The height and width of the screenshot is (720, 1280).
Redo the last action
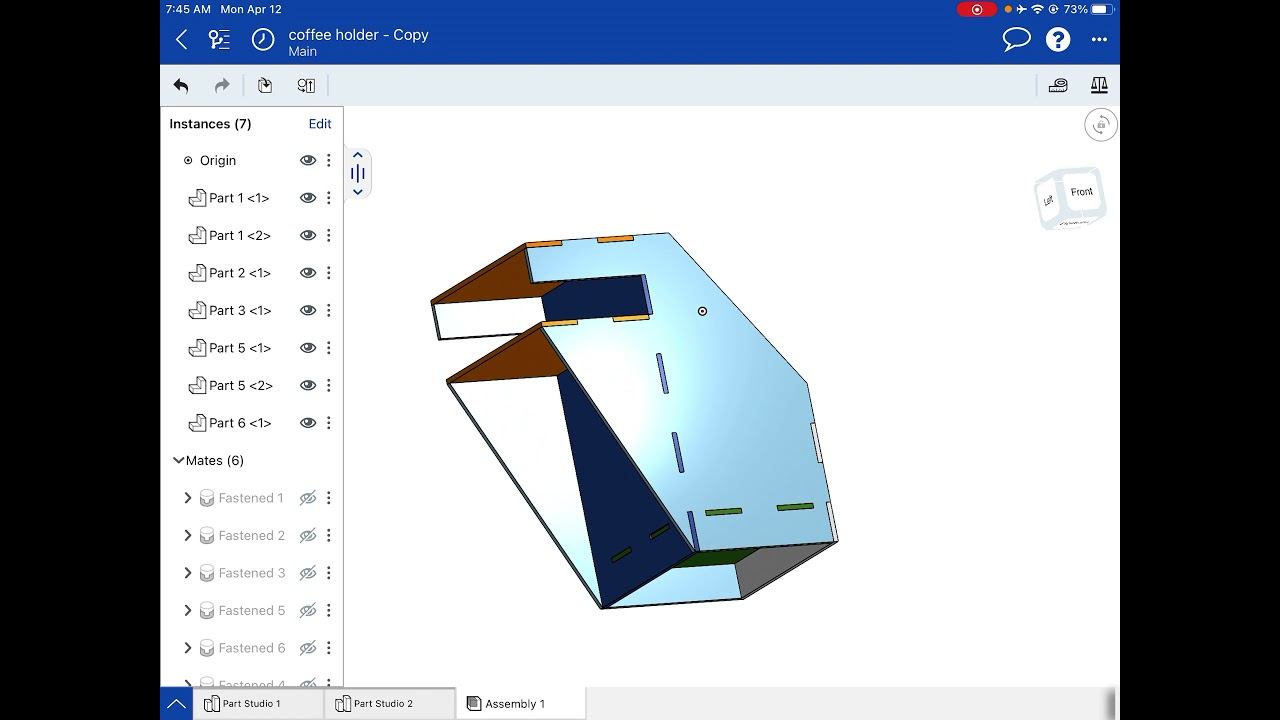click(x=222, y=86)
